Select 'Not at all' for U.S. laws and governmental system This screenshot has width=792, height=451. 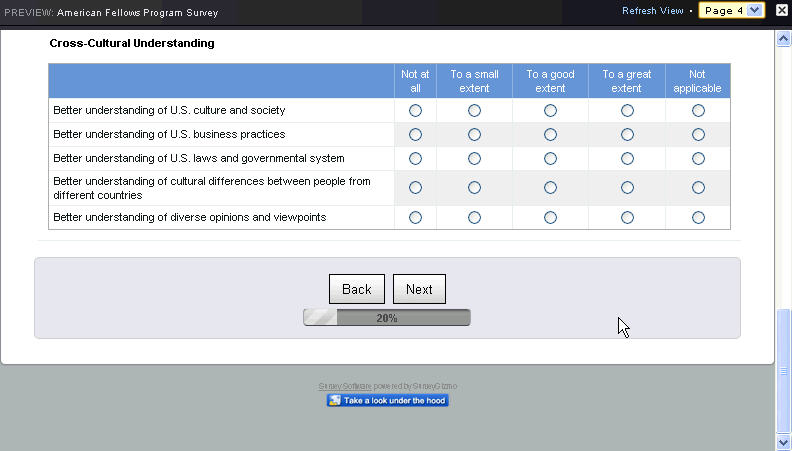pos(415,159)
